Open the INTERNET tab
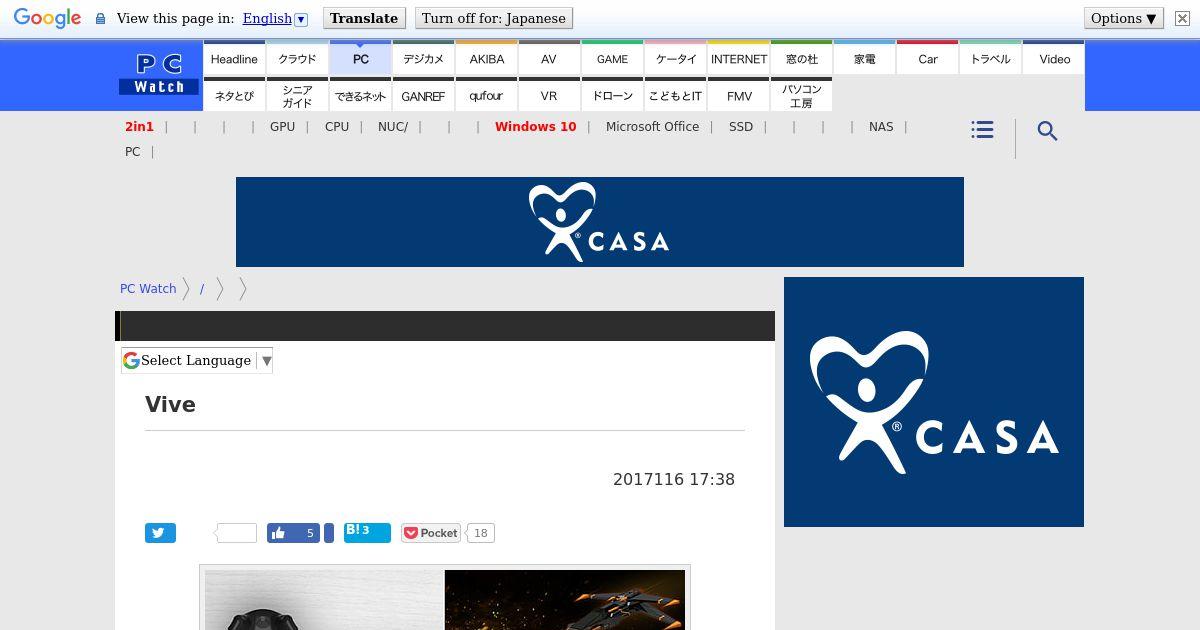The height and width of the screenshot is (630, 1200). click(x=739, y=59)
